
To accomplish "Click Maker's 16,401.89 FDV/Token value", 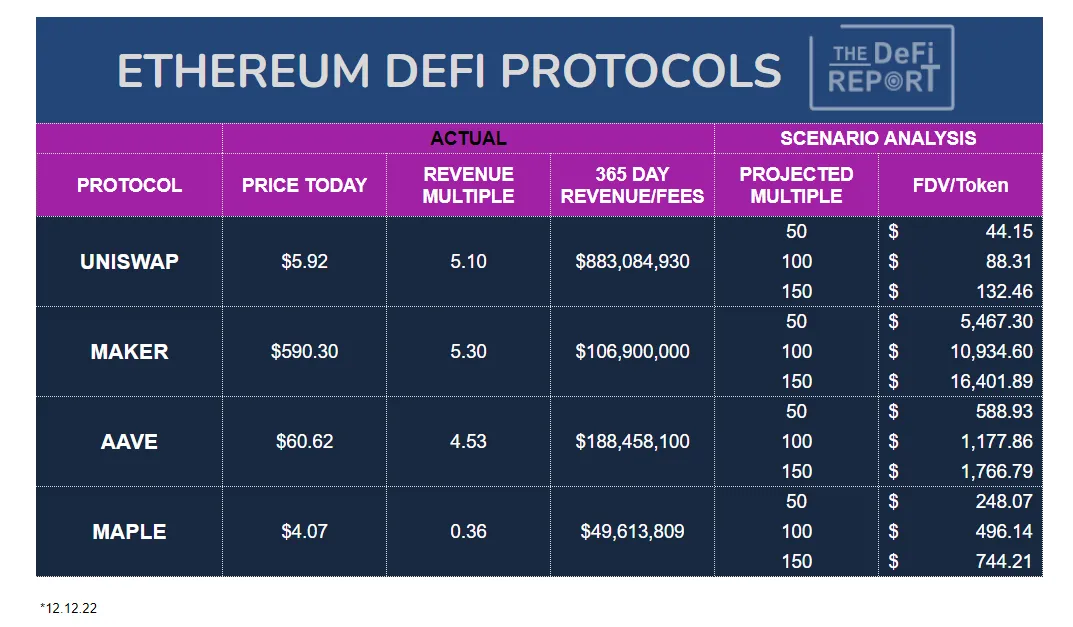I will point(992,382).
